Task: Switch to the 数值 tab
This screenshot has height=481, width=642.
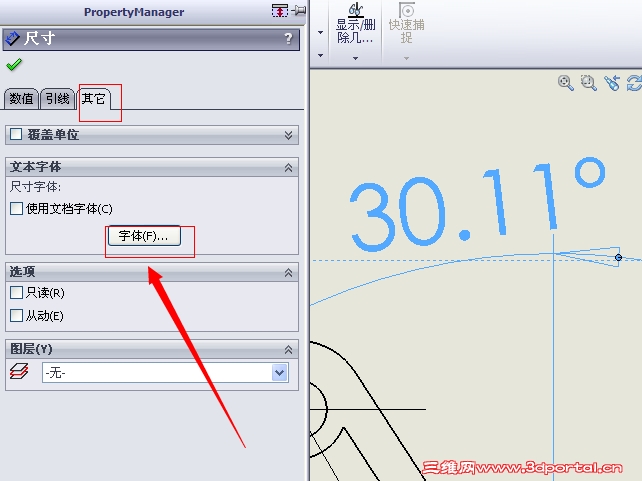Action: (21, 99)
